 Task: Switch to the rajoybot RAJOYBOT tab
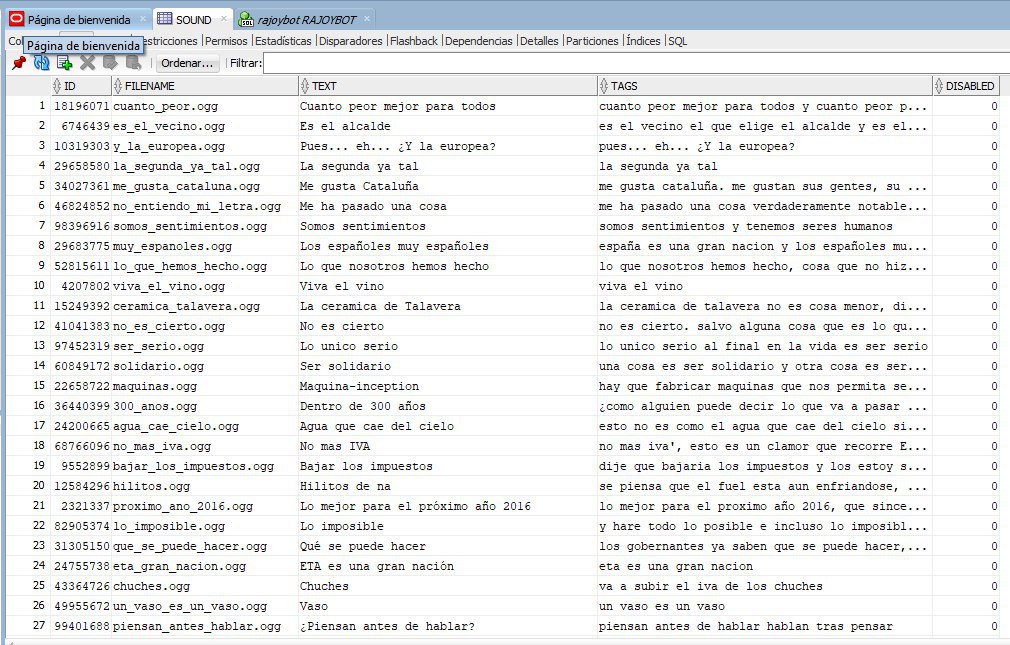(x=307, y=20)
